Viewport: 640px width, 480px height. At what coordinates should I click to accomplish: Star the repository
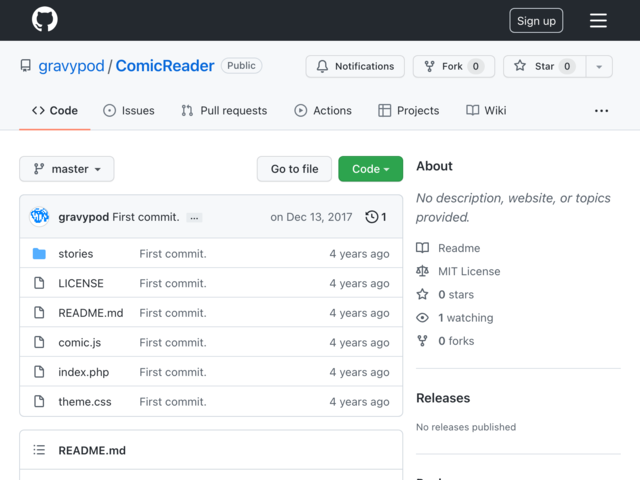tap(544, 66)
